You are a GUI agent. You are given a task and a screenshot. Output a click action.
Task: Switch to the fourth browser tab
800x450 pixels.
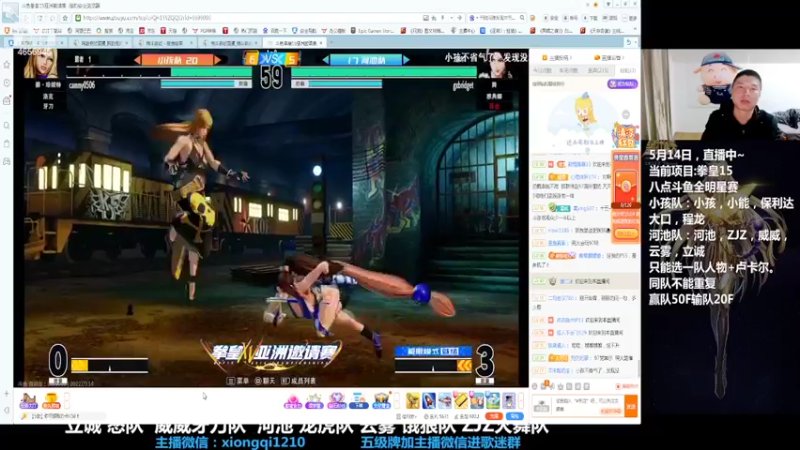(228, 43)
